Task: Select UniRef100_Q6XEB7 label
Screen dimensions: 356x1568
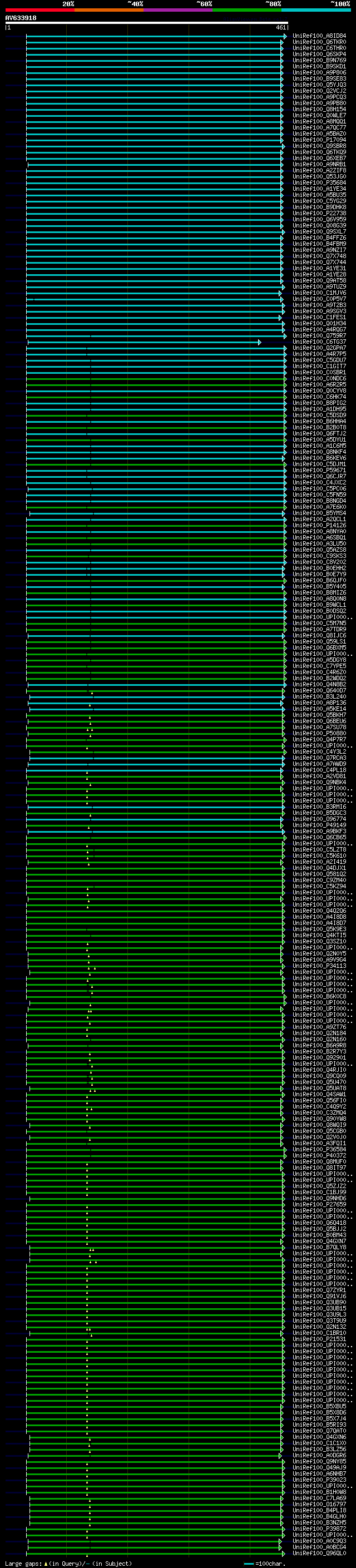Action: [319, 159]
